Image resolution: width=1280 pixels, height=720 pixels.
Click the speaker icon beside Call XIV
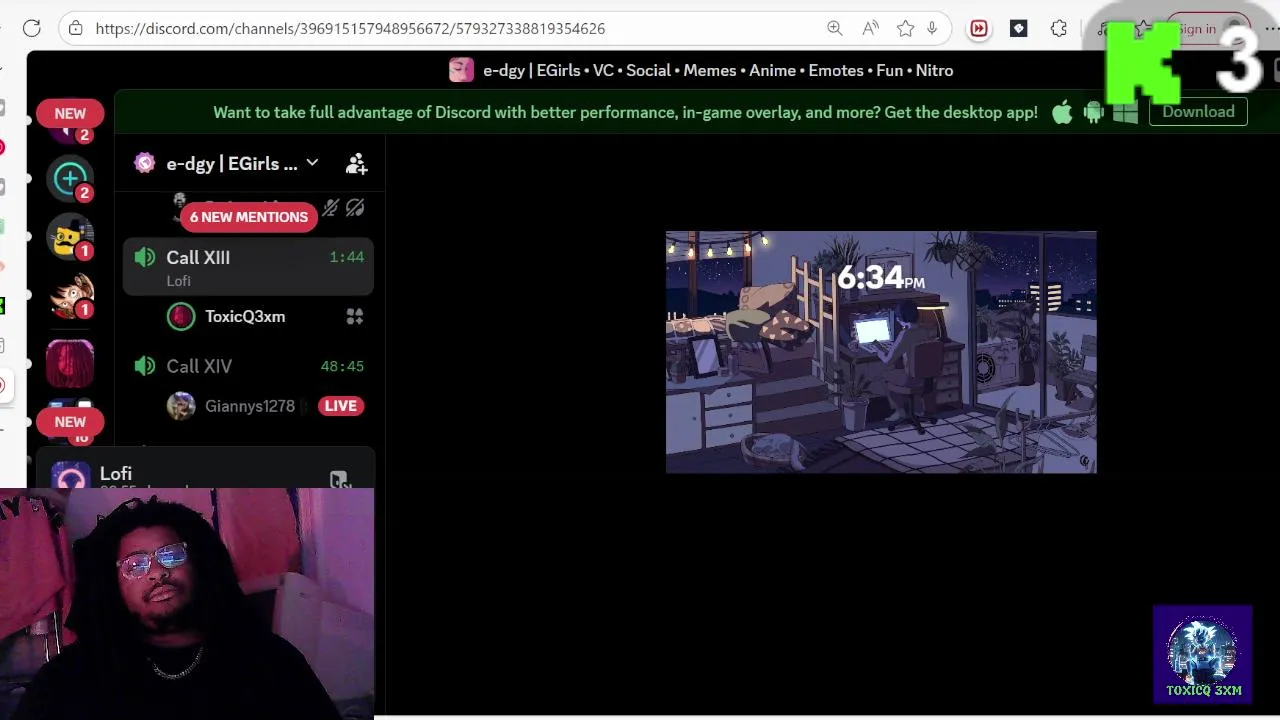point(145,366)
